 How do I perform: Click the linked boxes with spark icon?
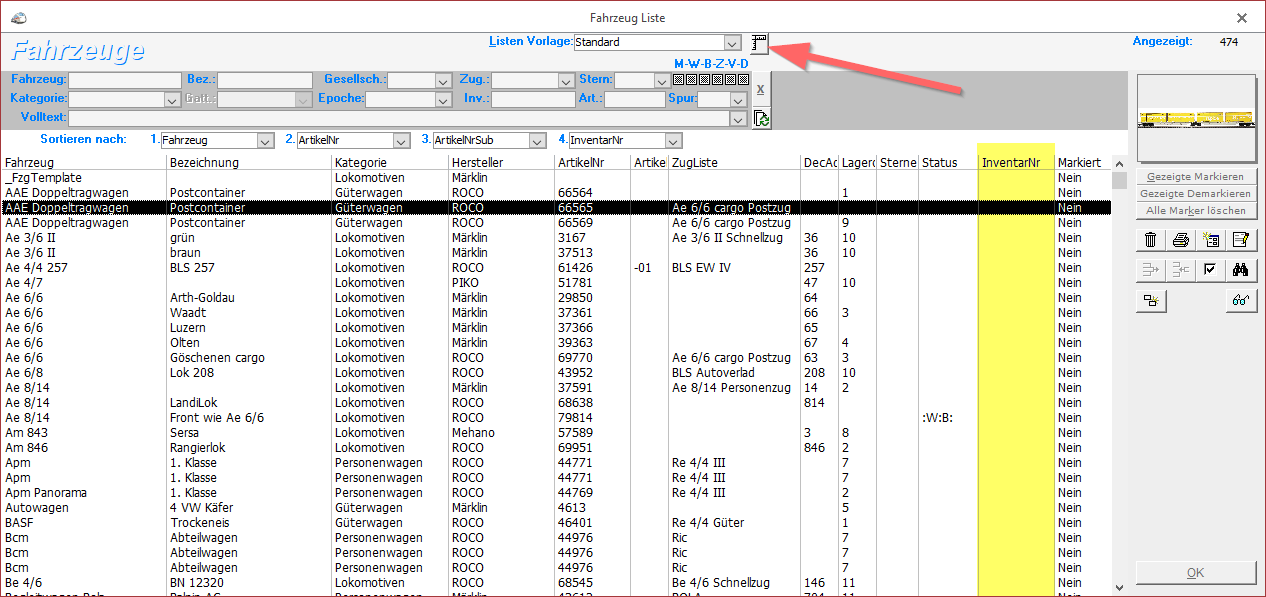(x=1150, y=301)
